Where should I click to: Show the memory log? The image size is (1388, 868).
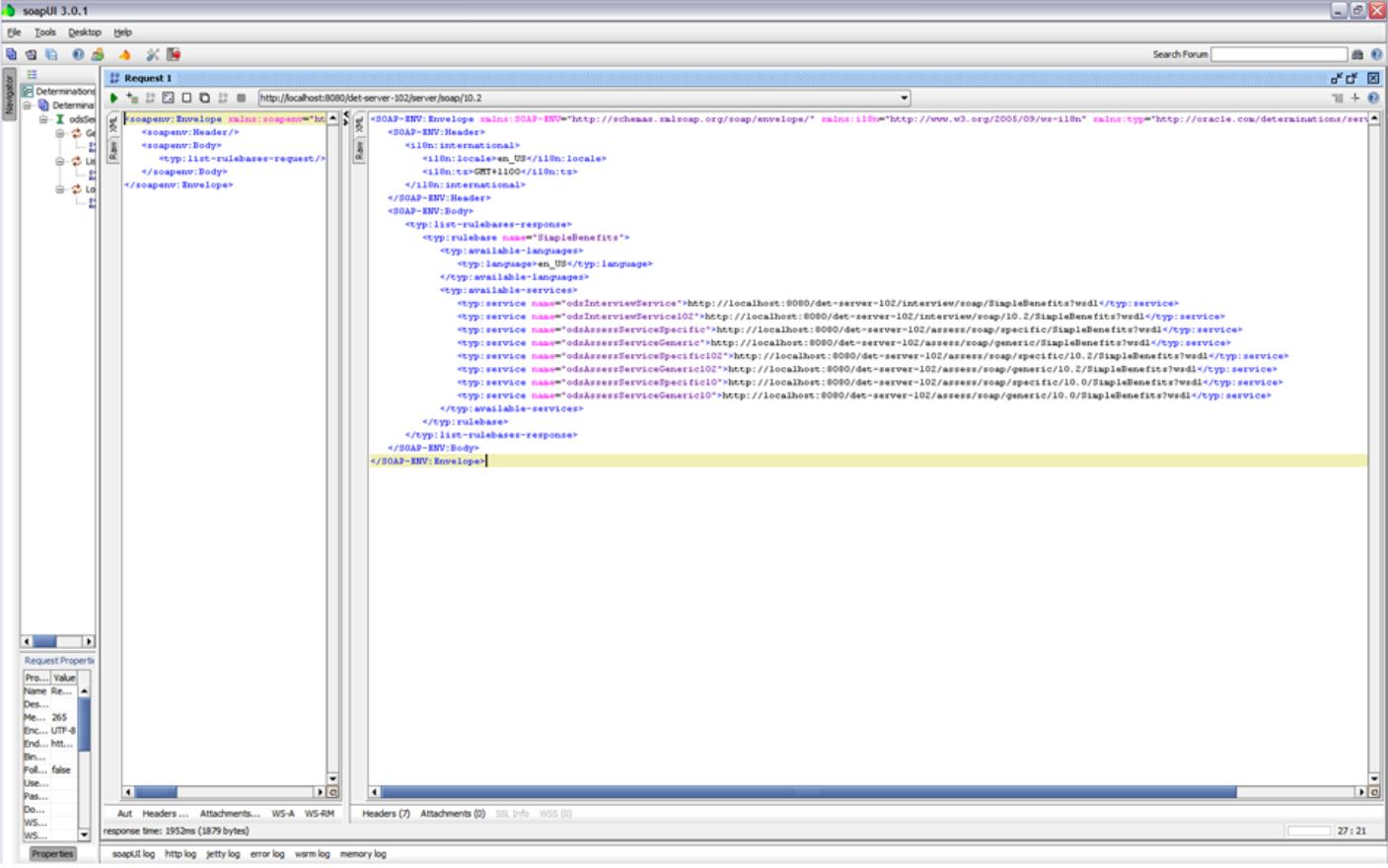363,854
